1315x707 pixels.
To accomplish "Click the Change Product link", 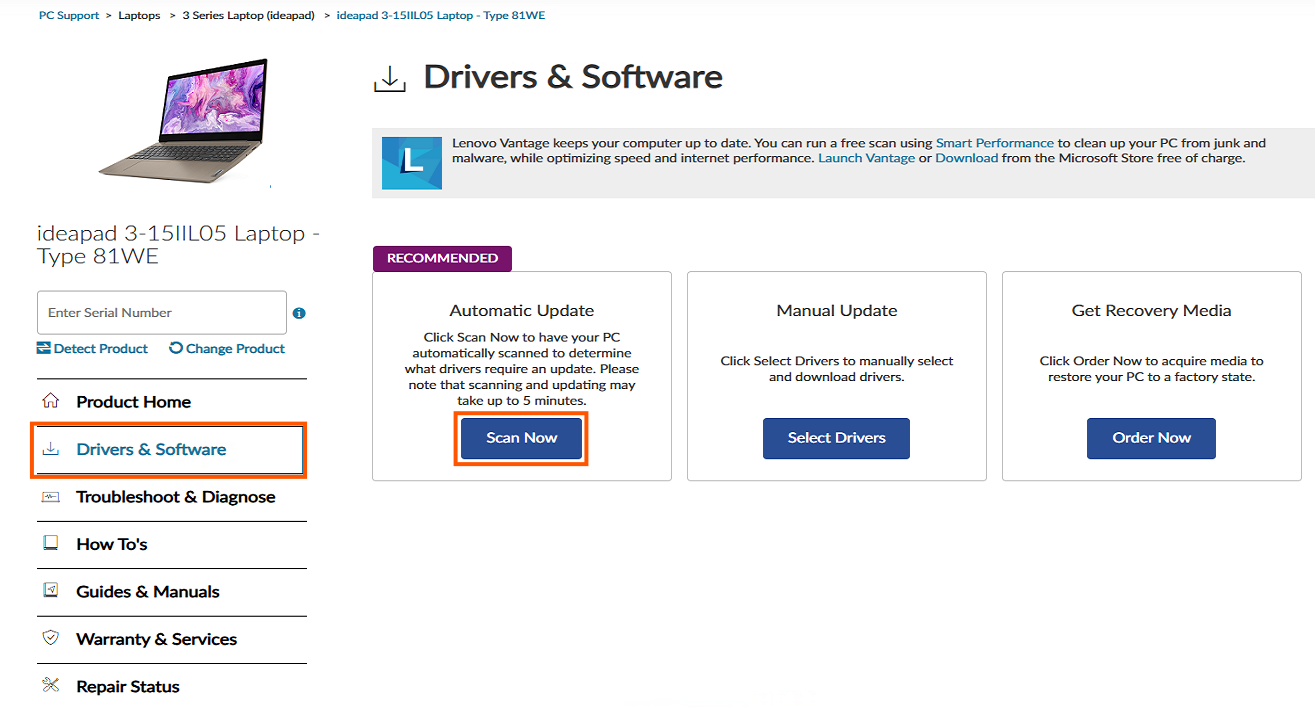I will tap(235, 348).
